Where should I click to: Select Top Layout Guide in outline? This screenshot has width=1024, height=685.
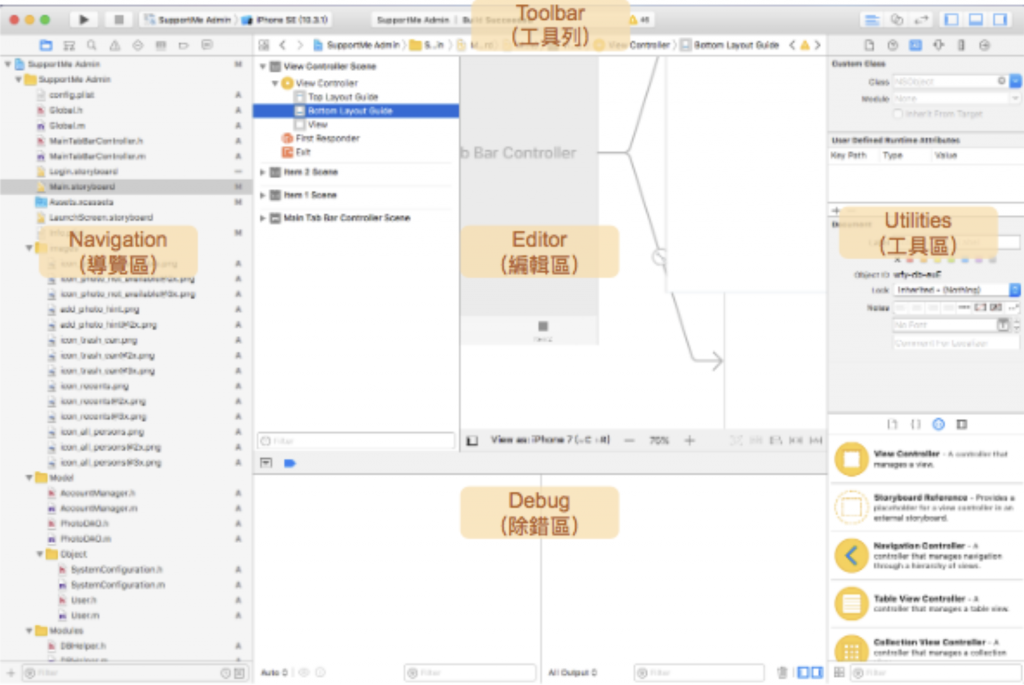tap(343, 97)
